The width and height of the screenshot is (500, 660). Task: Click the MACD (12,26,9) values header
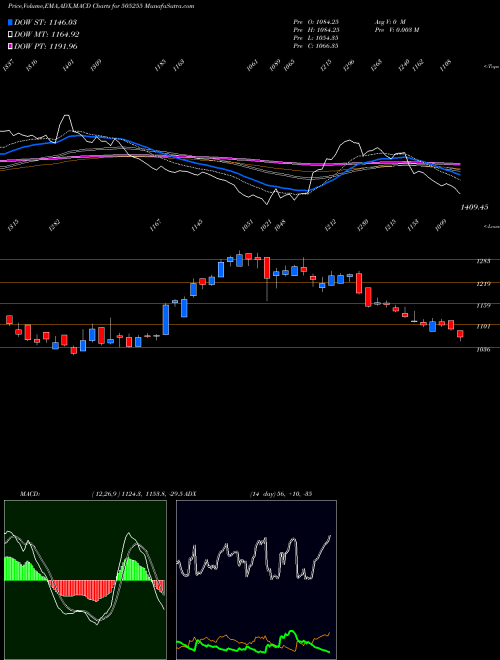coord(108,494)
